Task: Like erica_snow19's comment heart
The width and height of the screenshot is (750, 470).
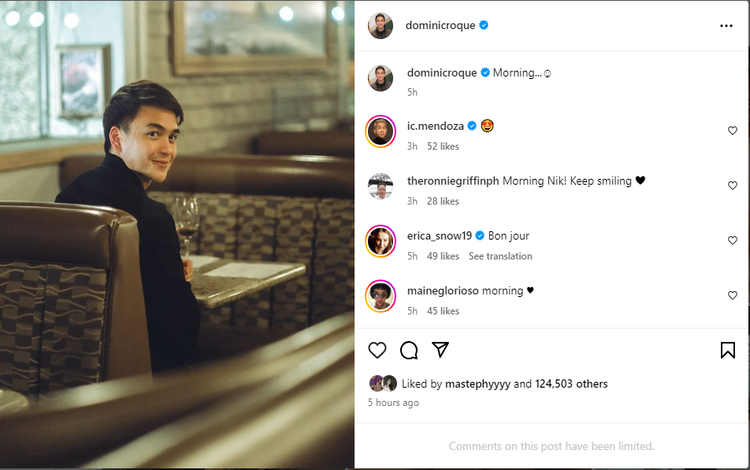Action: coord(732,241)
